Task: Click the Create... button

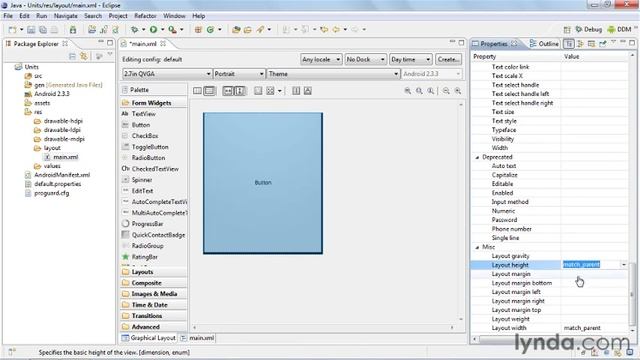Action: [448, 59]
